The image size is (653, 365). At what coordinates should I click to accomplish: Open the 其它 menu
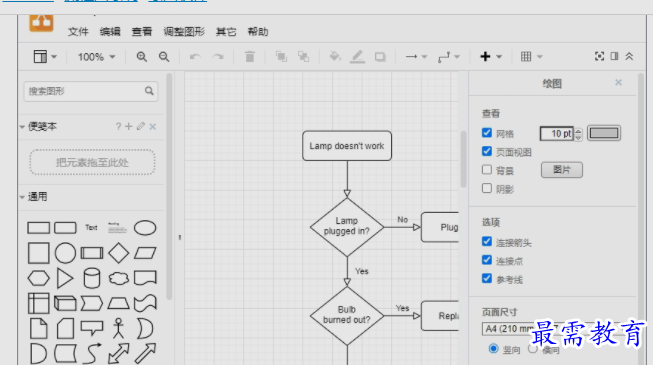click(226, 32)
